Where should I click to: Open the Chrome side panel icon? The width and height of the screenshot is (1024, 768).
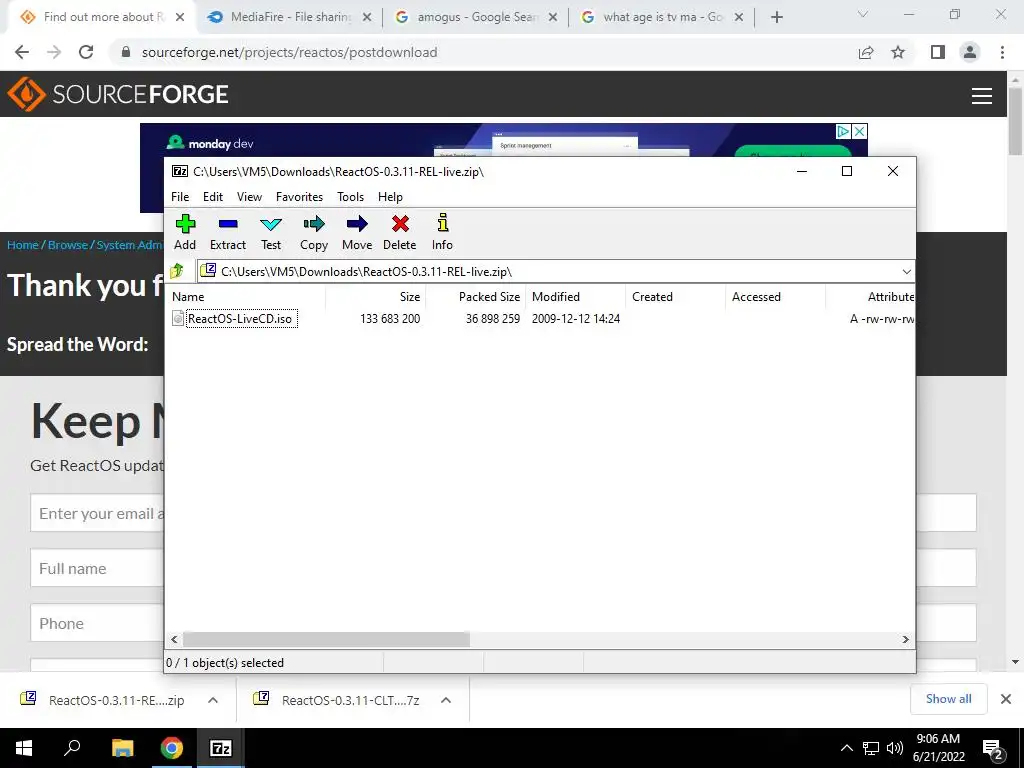click(x=938, y=52)
